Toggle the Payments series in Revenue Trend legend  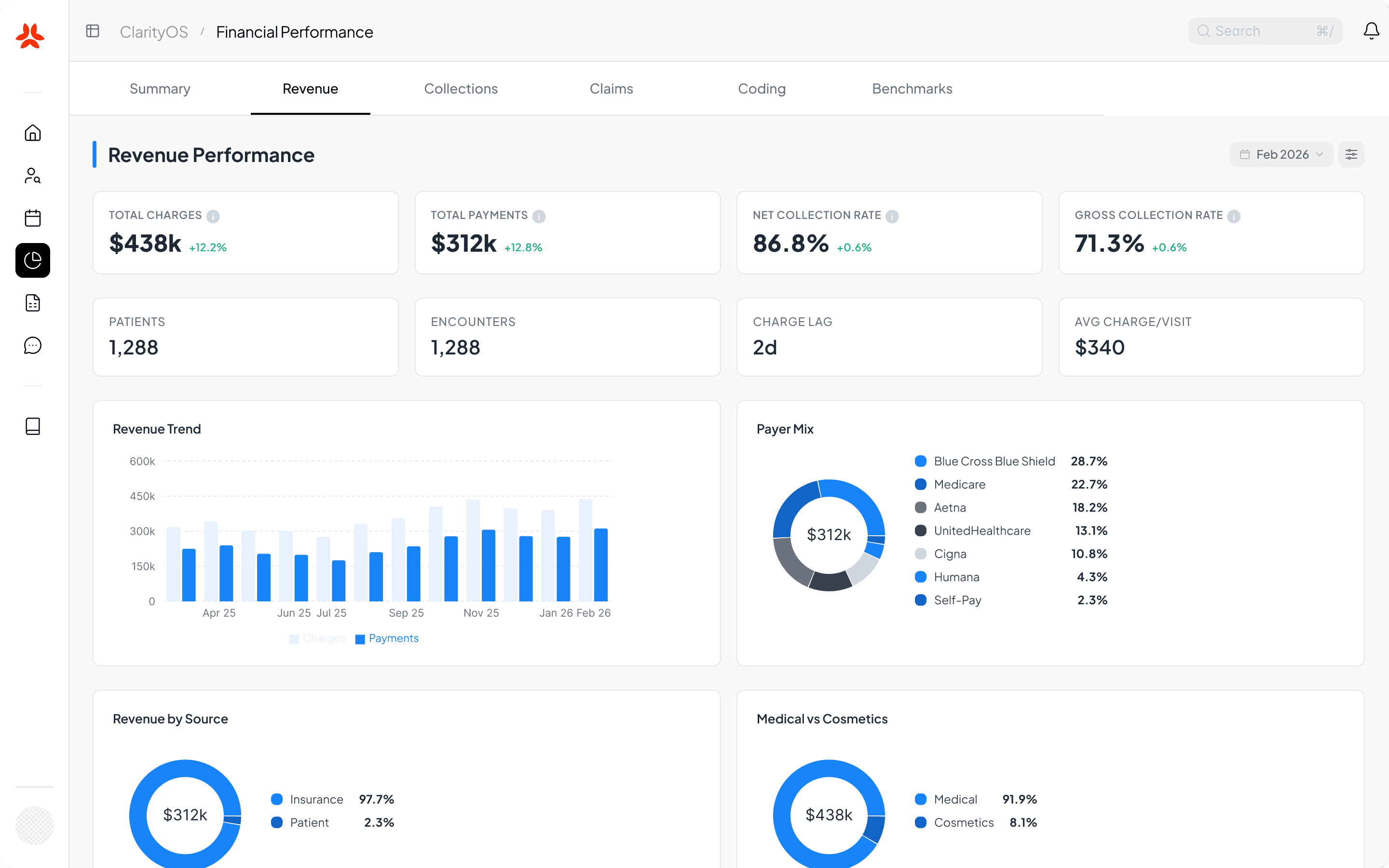387,638
